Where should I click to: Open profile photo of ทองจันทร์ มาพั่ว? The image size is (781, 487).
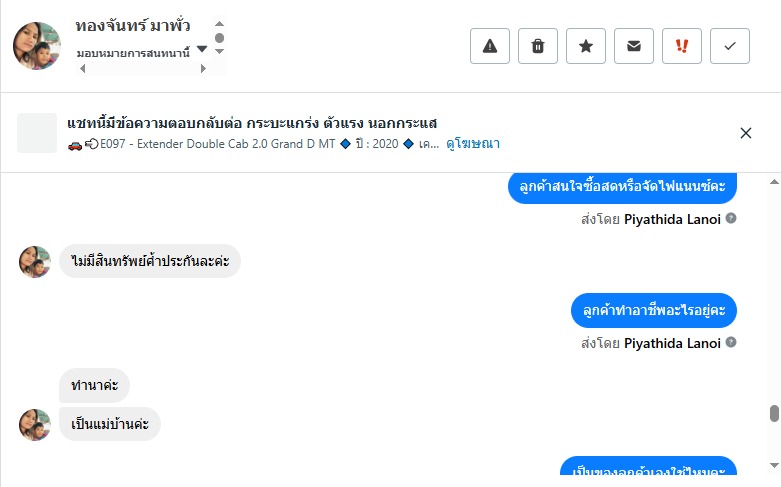tap(37, 46)
